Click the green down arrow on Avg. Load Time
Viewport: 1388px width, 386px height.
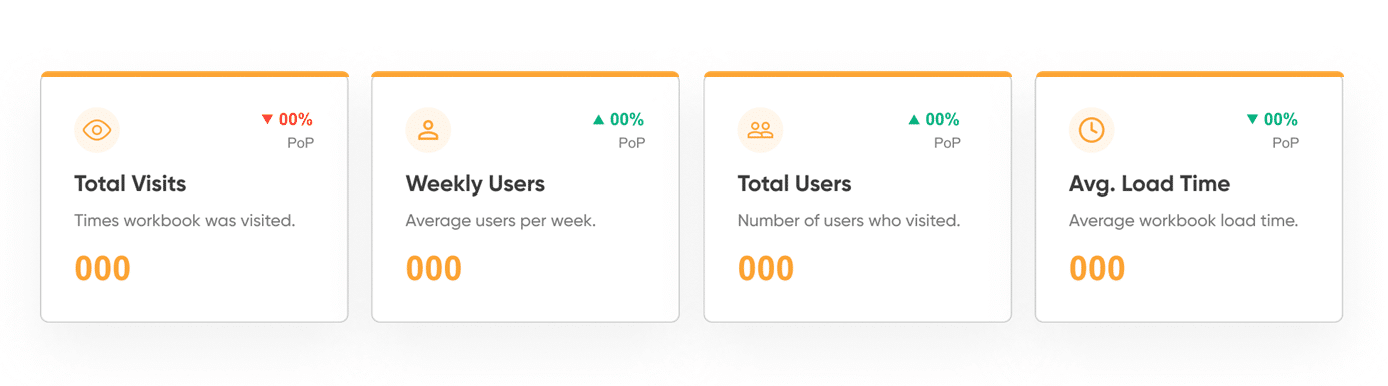(1252, 119)
